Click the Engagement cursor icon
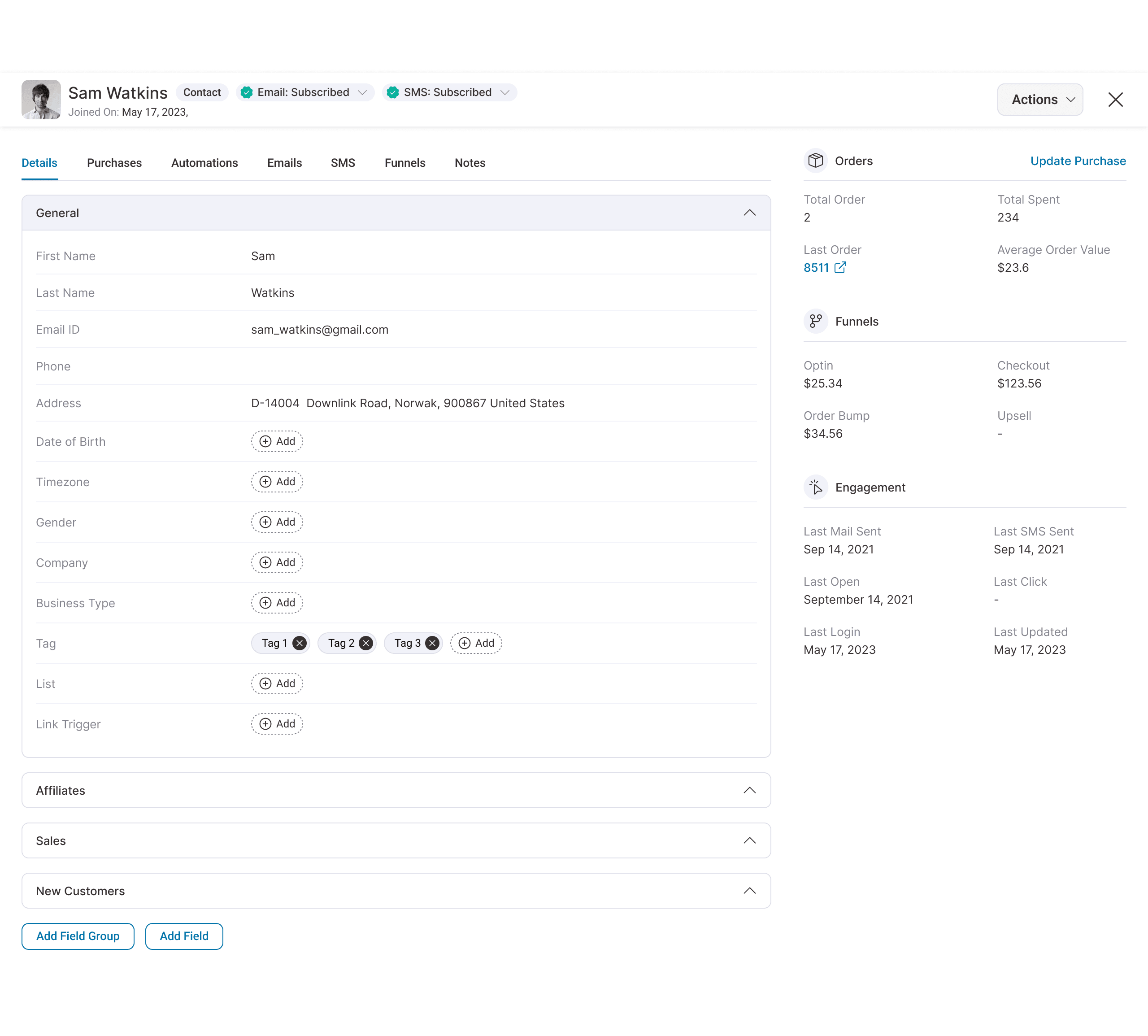 coord(815,487)
